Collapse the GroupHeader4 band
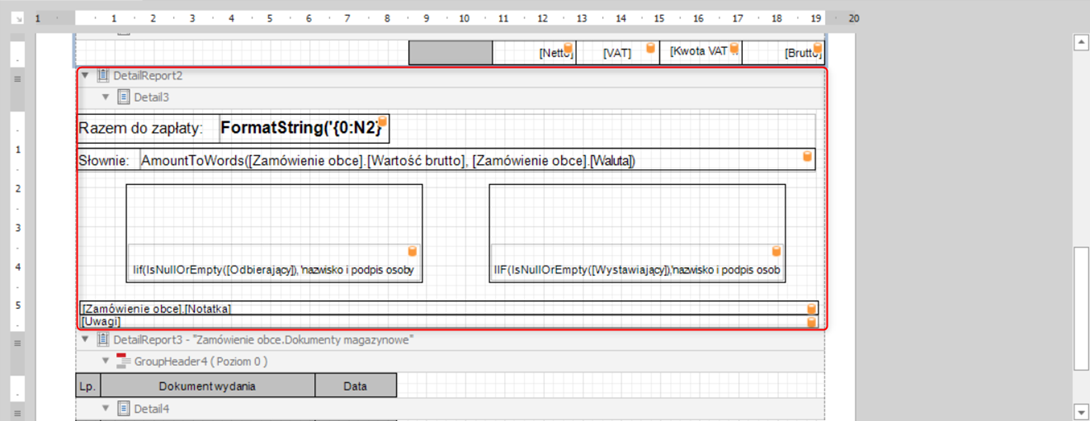This screenshot has height=421, width=1090. (106, 361)
